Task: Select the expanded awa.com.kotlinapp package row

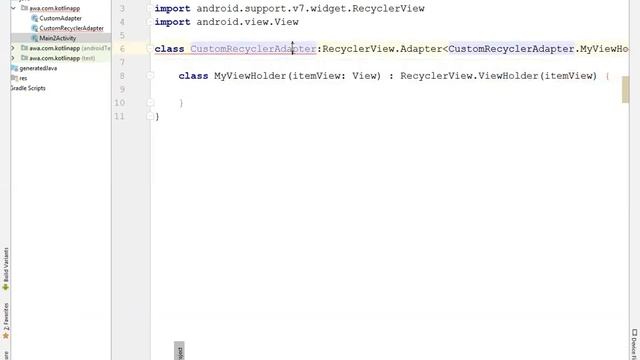Action: pyautogui.click(x=55, y=8)
